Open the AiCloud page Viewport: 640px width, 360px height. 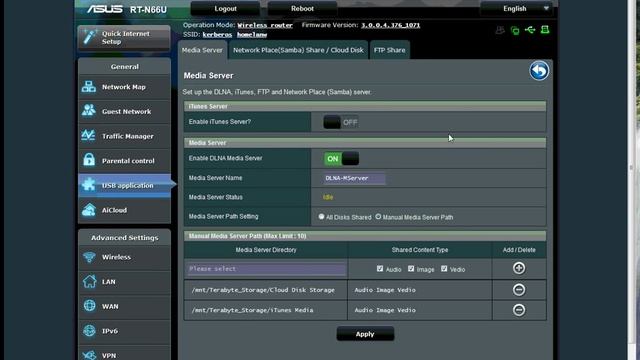(x=124, y=210)
